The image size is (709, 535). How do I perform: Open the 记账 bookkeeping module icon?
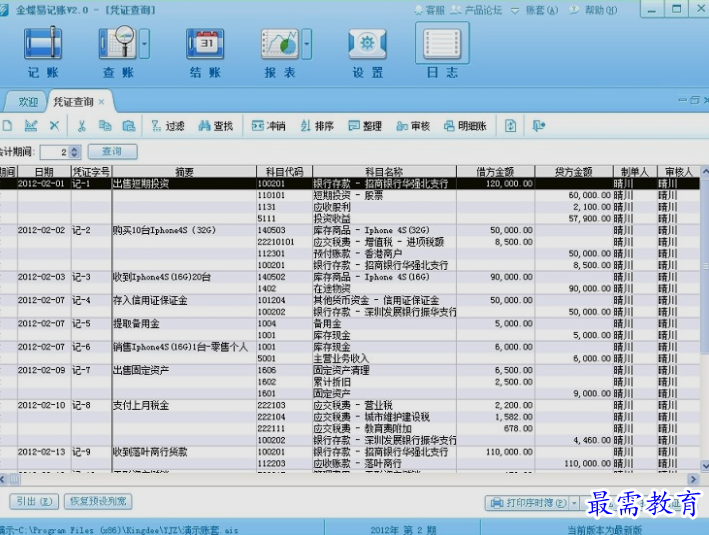pos(43,52)
